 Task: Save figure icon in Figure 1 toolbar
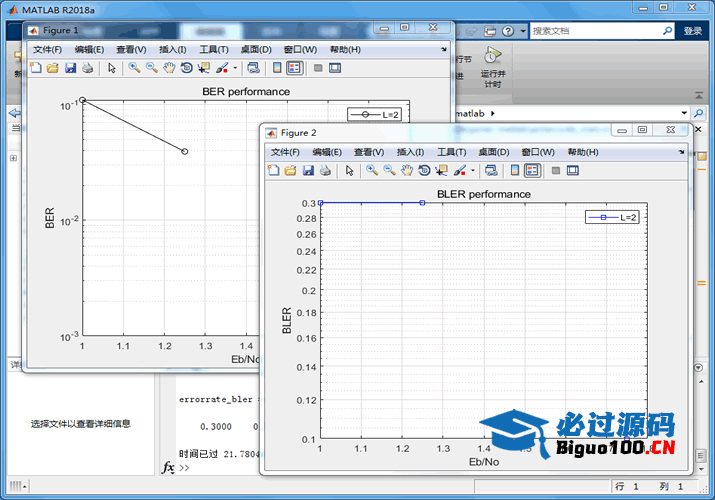click(70, 68)
